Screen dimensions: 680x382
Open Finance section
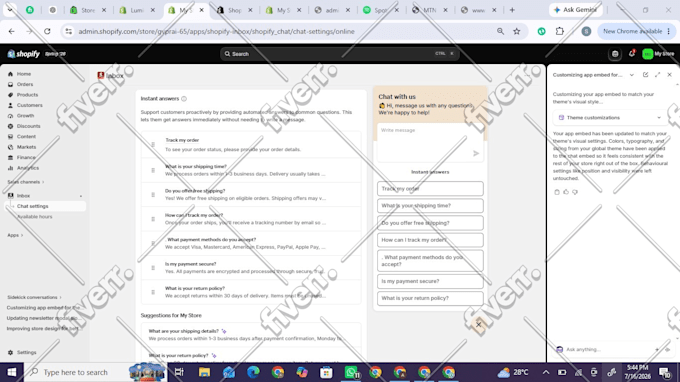click(x=26, y=157)
